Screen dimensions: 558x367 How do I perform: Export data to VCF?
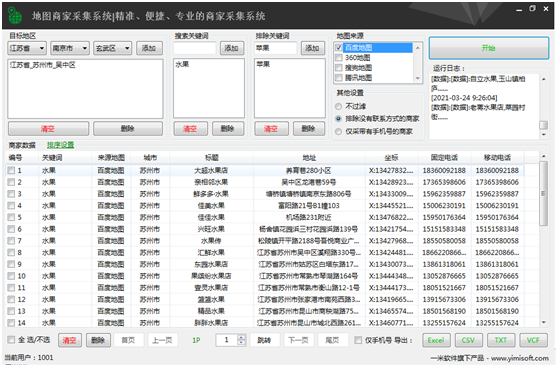pos(533,340)
